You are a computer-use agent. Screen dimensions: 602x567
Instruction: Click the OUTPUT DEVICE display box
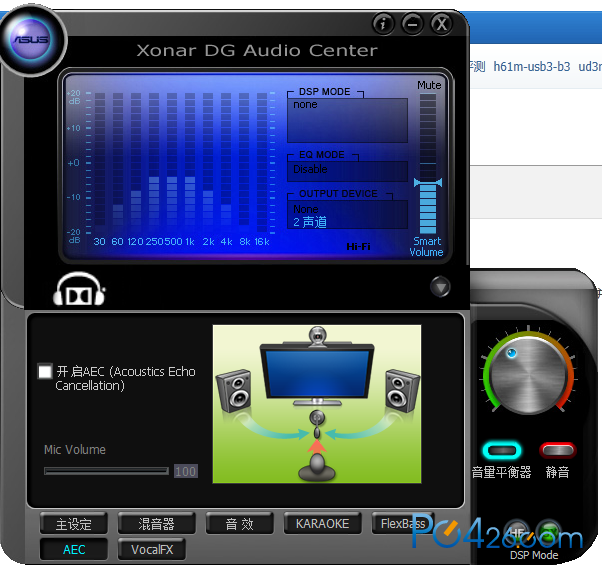[347, 215]
